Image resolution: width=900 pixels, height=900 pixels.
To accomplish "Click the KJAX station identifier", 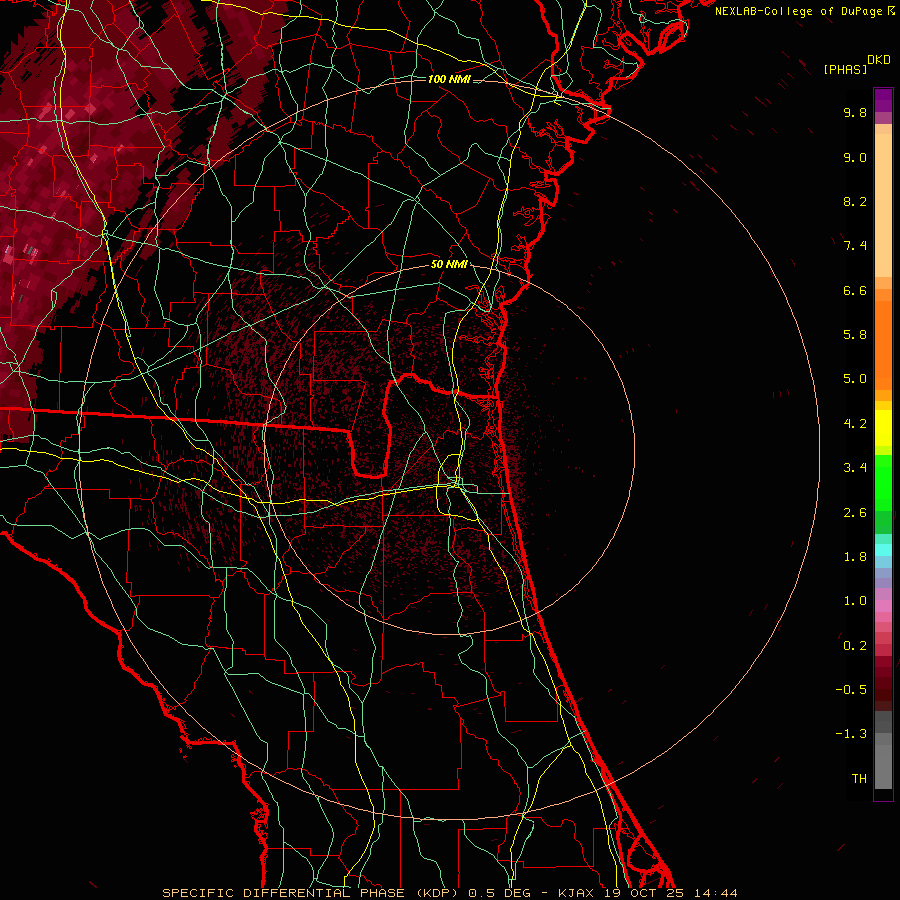I will (x=577, y=893).
